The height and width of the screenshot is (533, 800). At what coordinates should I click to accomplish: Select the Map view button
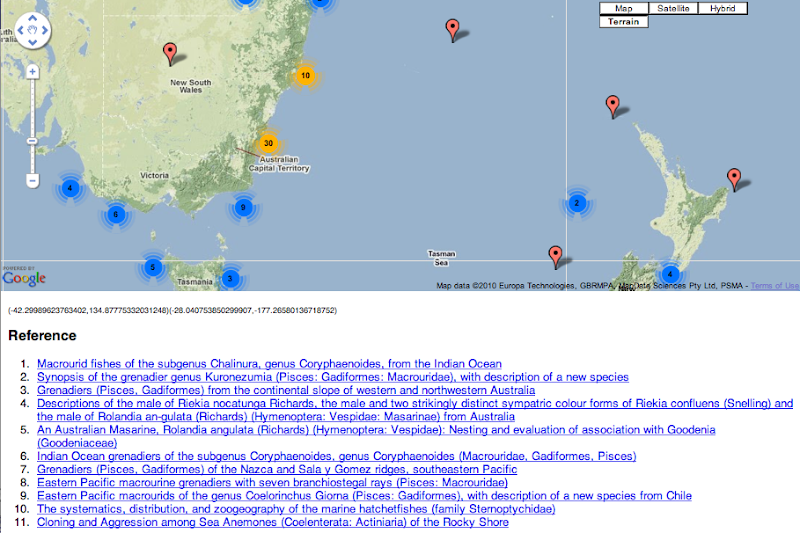[x=624, y=8]
